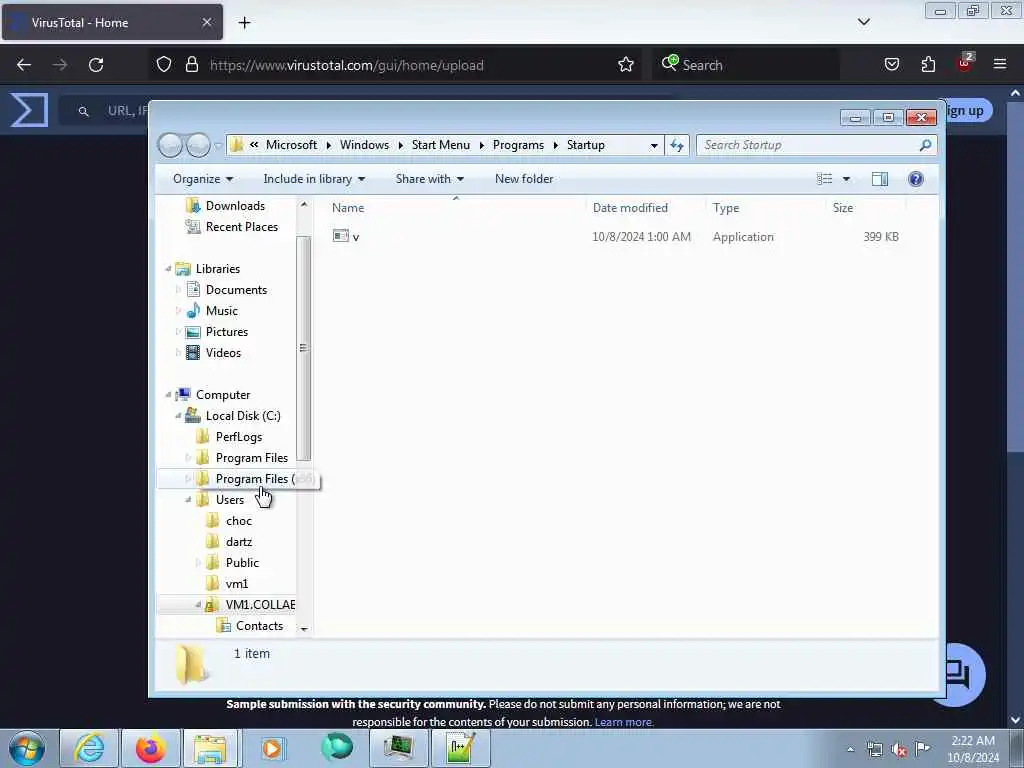The height and width of the screenshot is (768, 1024).
Task: Follow the Learn more link
Action: (624, 722)
